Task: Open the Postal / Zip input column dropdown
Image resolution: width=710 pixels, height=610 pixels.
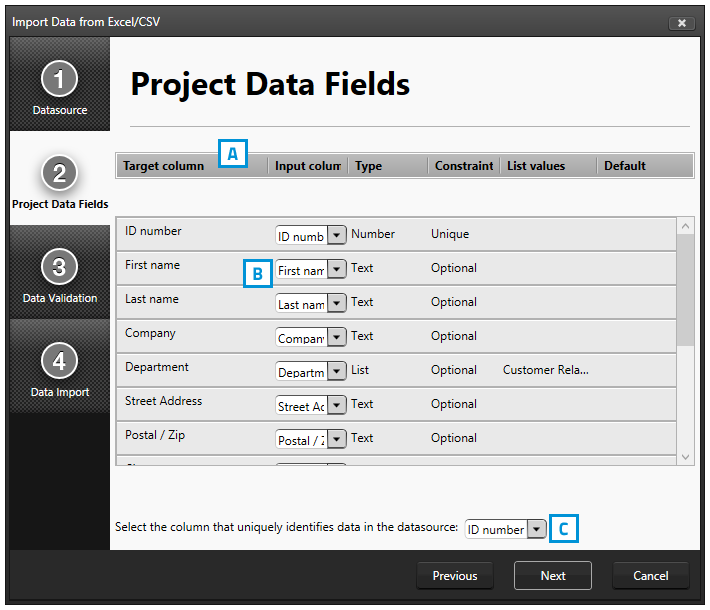Action: click(x=336, y=439)
